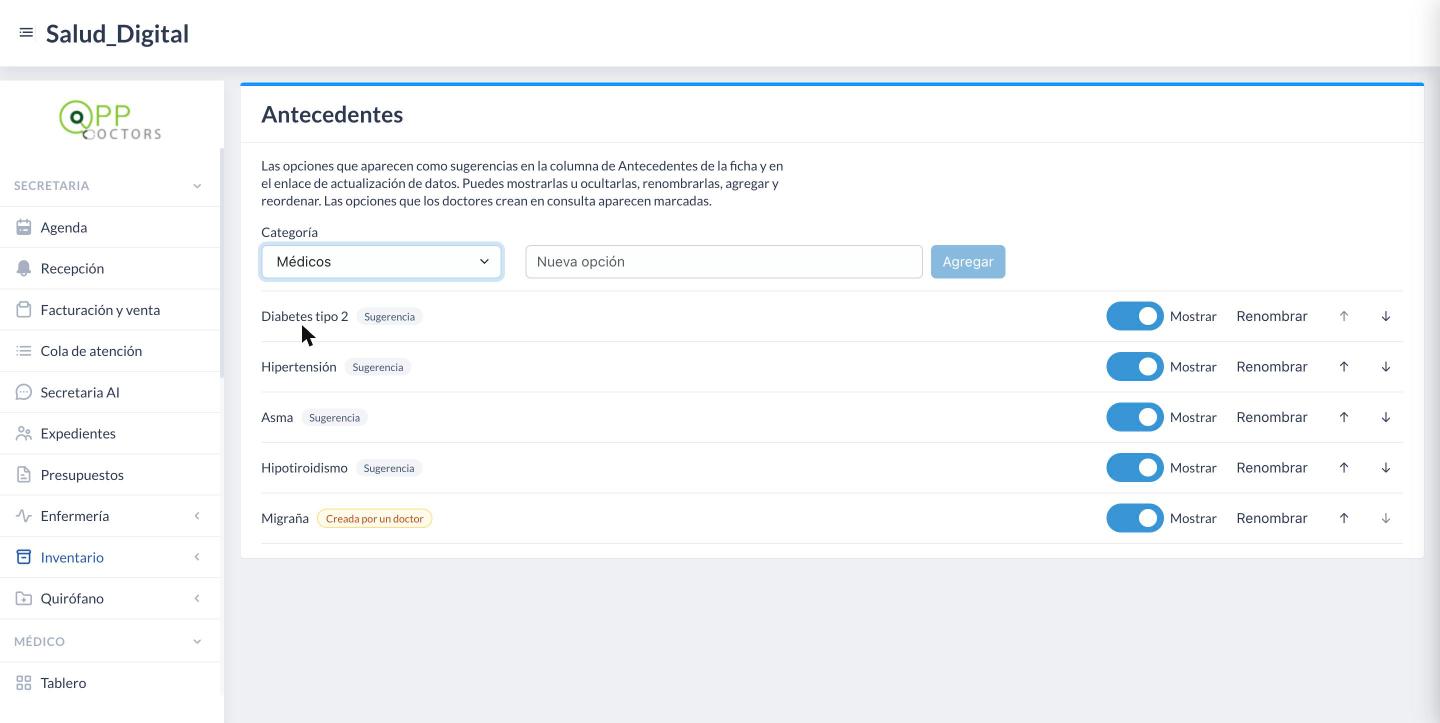Disable Hipotiroidismo's Mostrar toggle
This screenshot has width=1440, height=723.
click(1135, 468)
